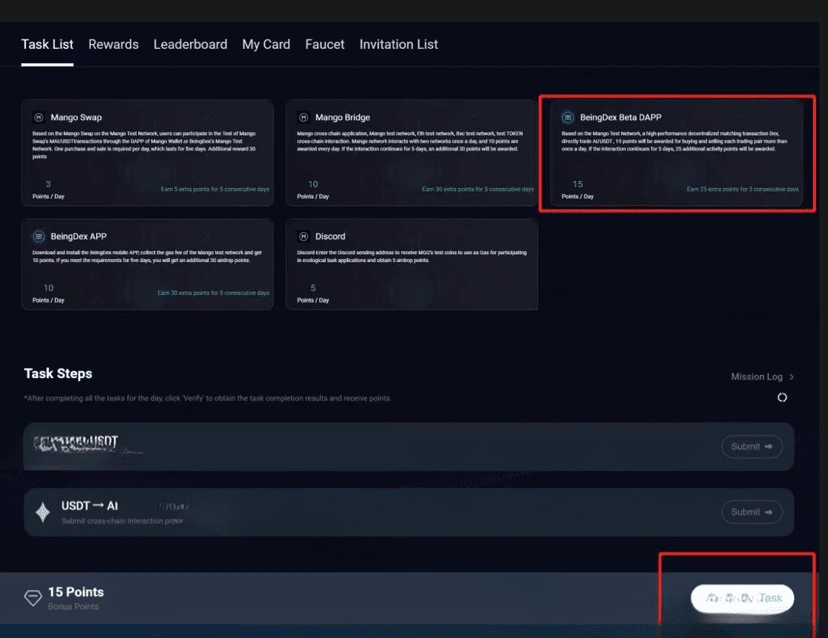Expand Mission Log via chevron arrow
Image resolution: width=828 pixels, height=638 pixels.
(x=791, y=377)
